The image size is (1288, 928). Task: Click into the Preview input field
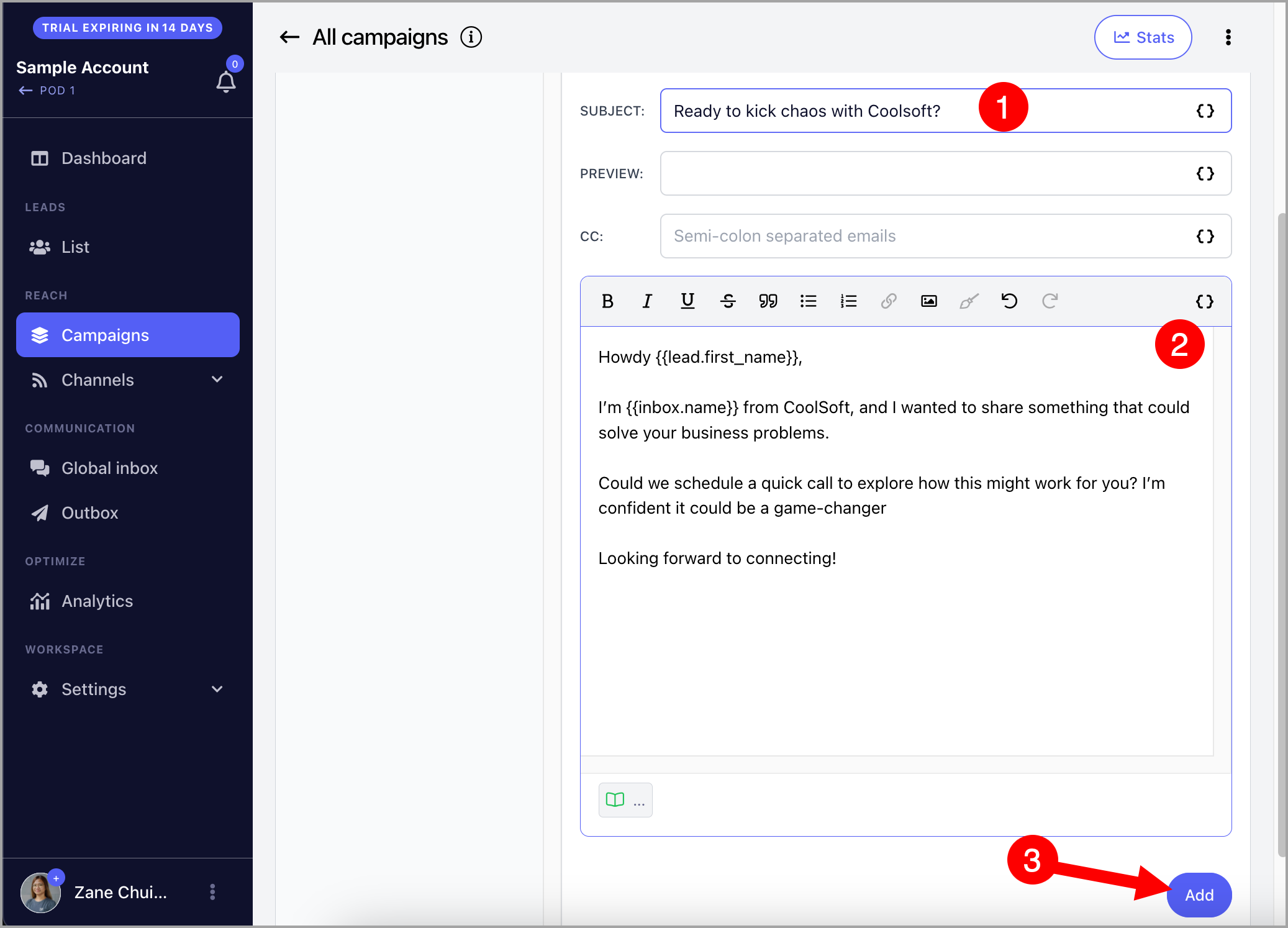[945, 173]
